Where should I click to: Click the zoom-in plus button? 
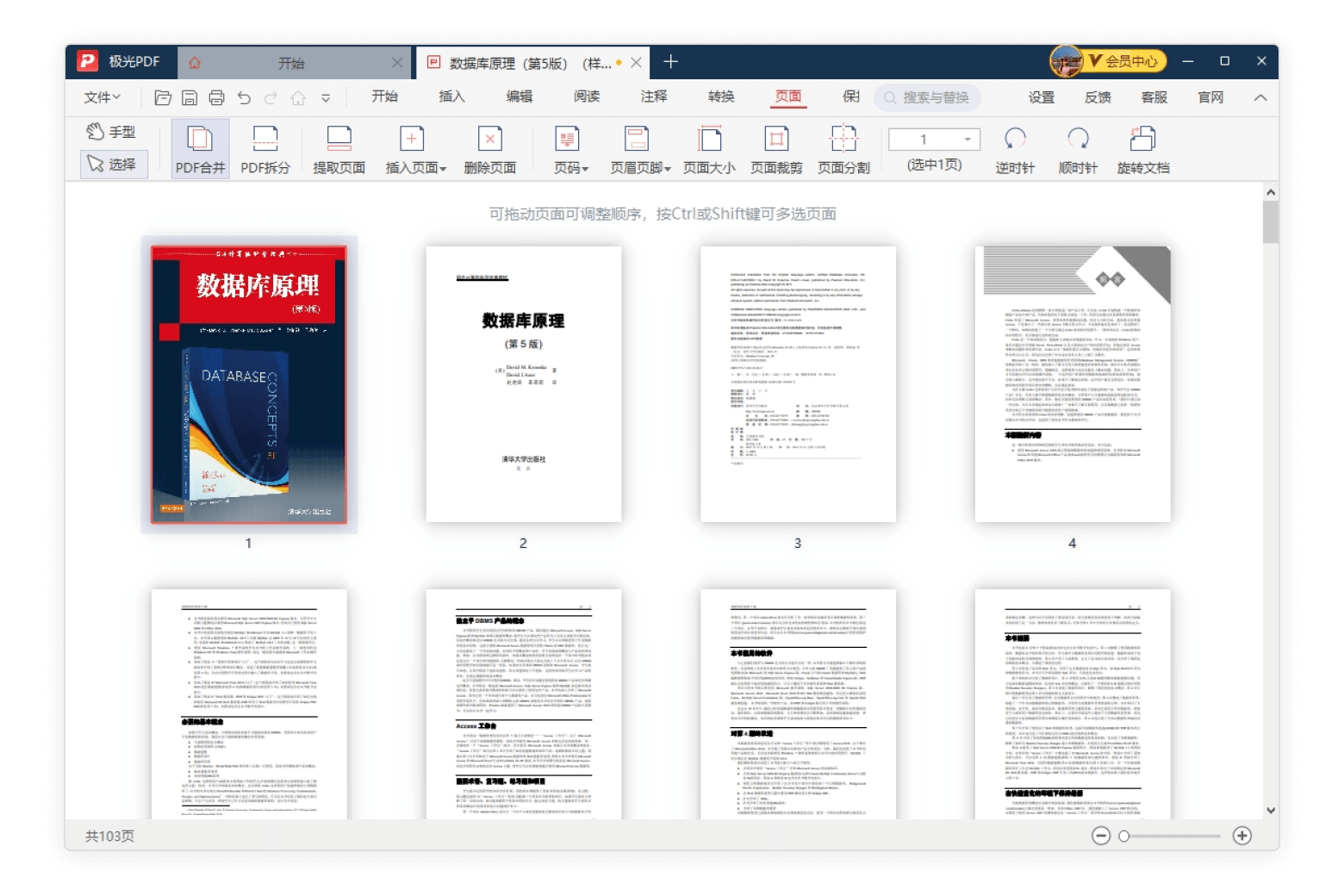(1241, 836)
